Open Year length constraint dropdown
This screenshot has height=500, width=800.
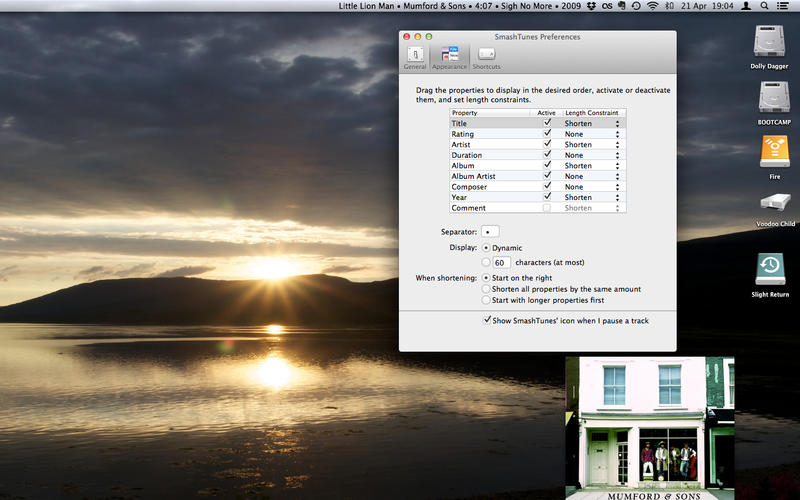[x=593, y=197]
